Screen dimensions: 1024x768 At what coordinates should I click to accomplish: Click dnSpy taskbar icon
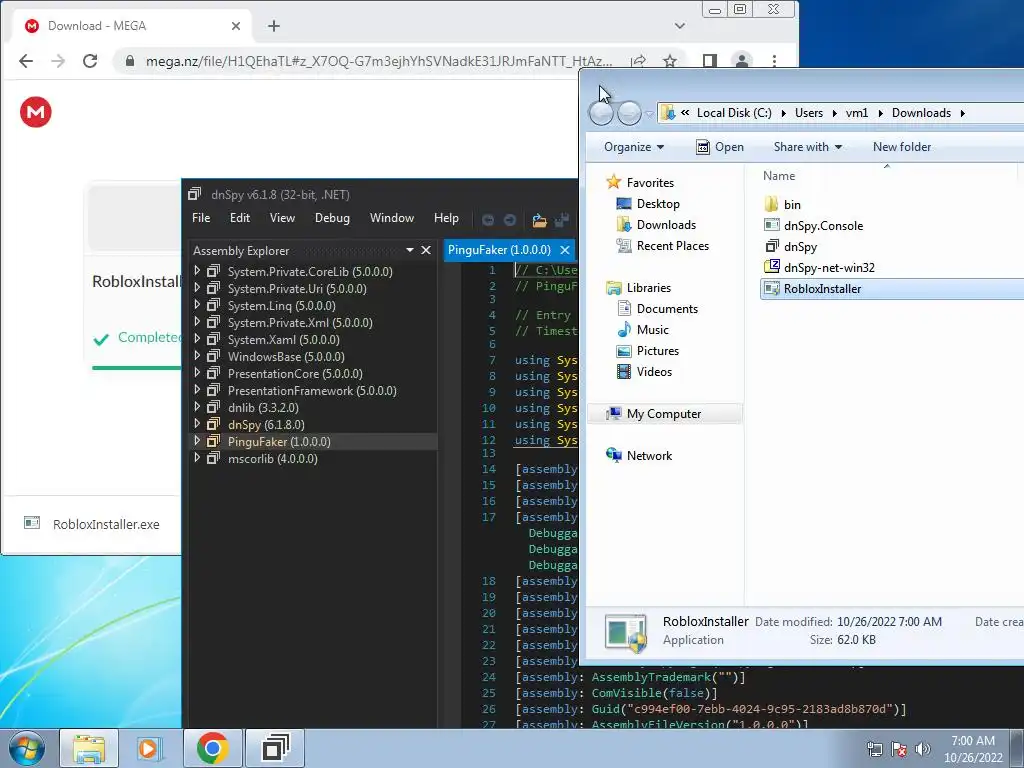(x=276, y=748)
